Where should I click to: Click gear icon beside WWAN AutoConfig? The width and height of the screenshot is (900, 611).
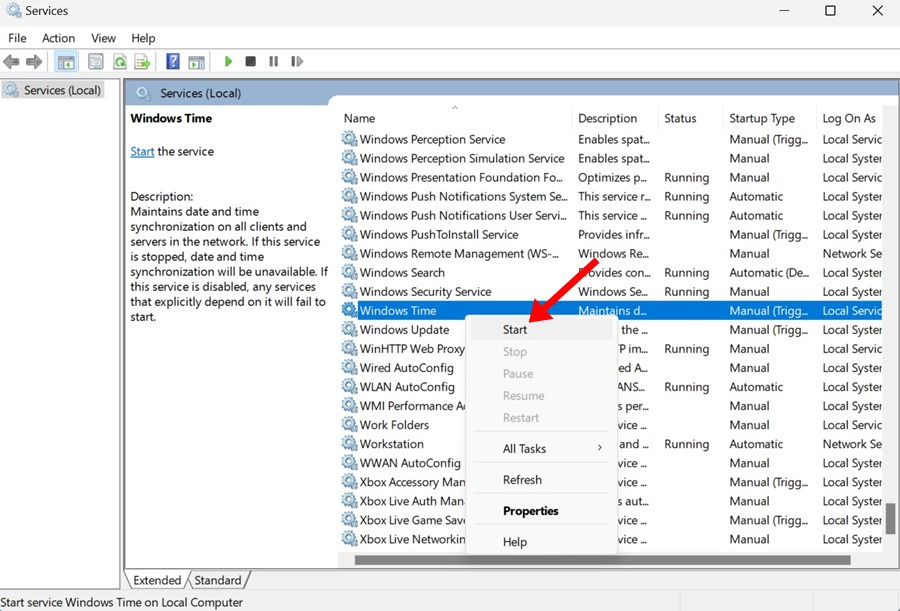tap(349, 462)
